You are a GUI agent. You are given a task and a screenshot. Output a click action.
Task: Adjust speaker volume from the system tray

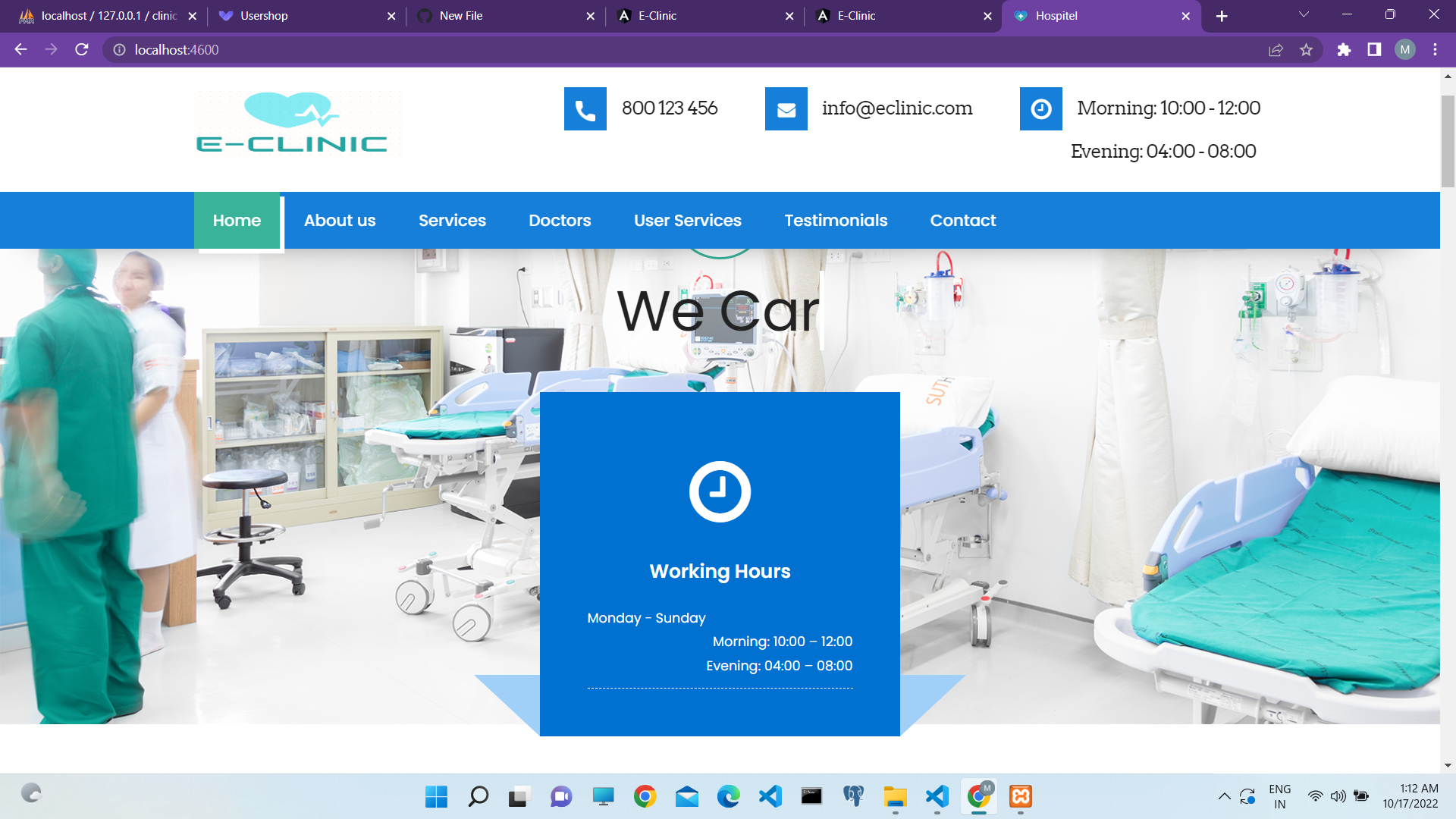1337,796
